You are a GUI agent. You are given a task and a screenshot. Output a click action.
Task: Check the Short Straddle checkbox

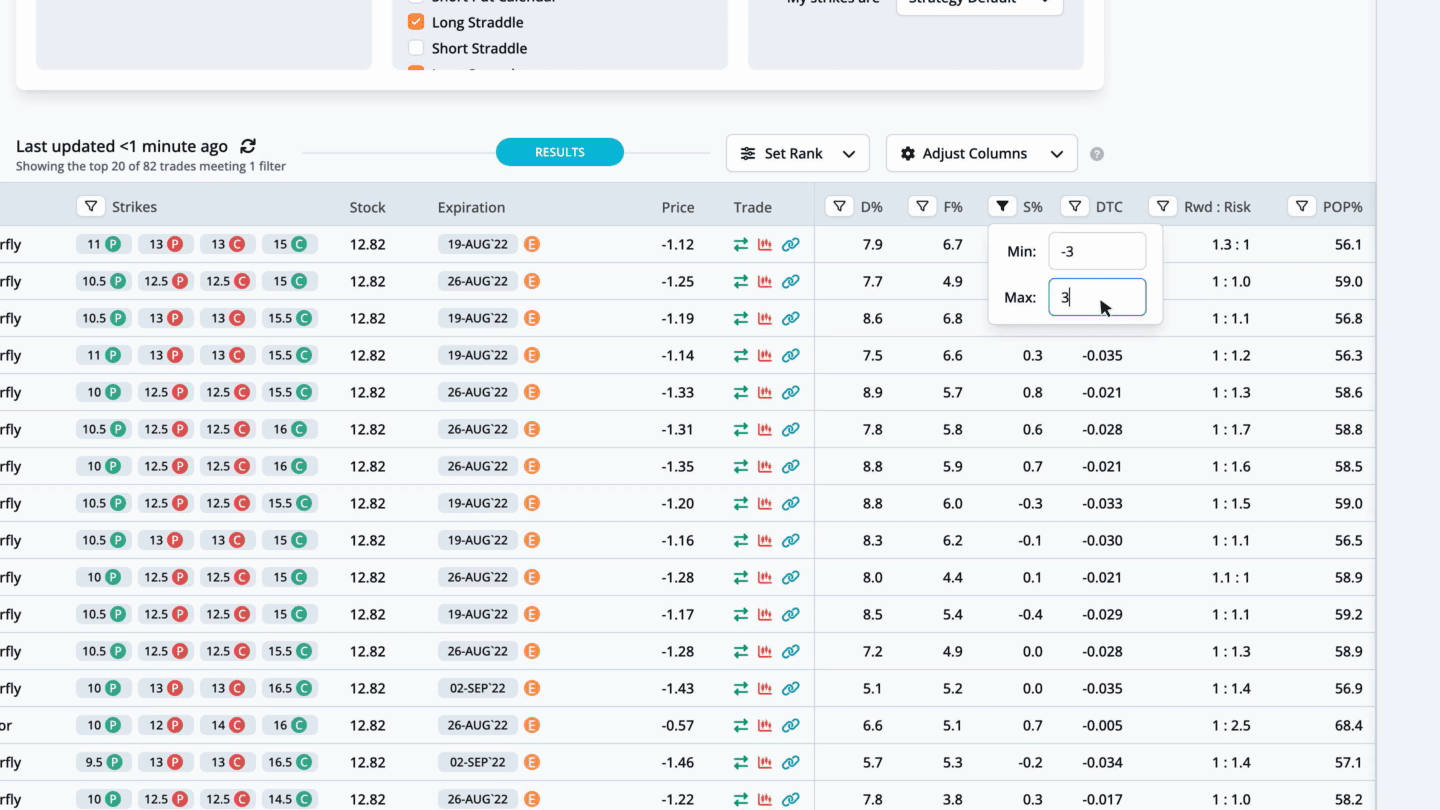[416, 48]
